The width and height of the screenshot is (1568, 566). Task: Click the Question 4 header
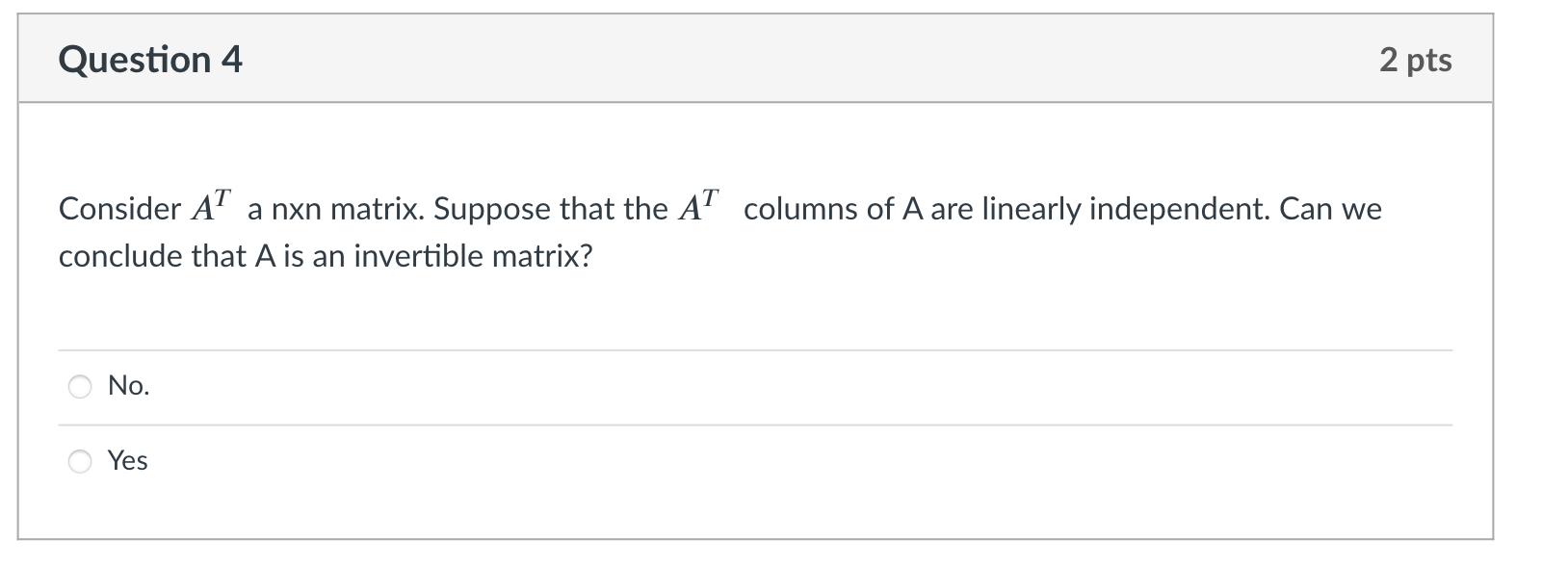149,60
